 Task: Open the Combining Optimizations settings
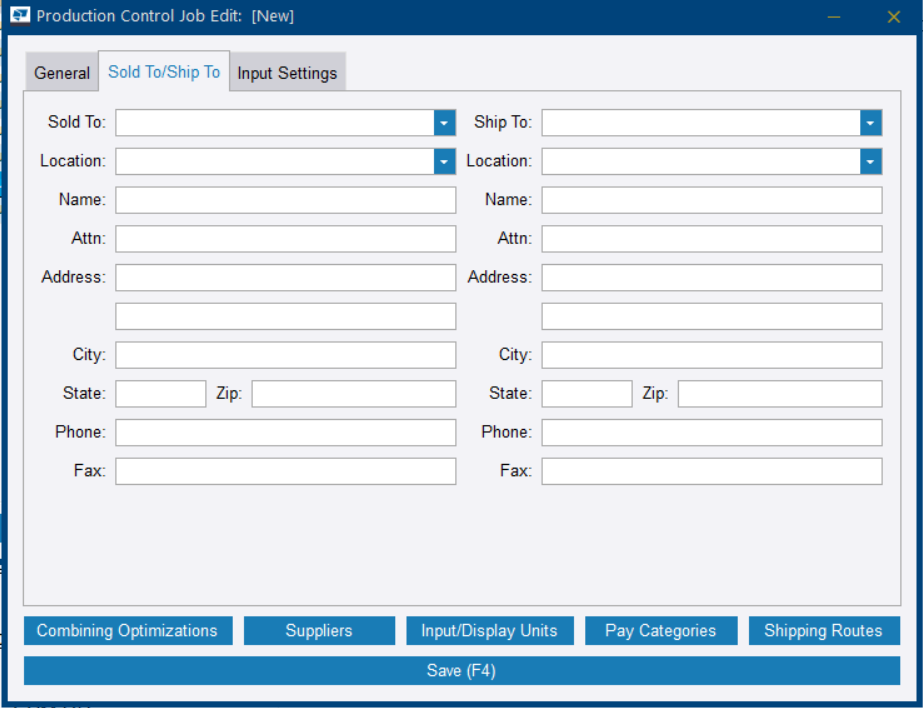pyautogui.click(x=127, y=630)
